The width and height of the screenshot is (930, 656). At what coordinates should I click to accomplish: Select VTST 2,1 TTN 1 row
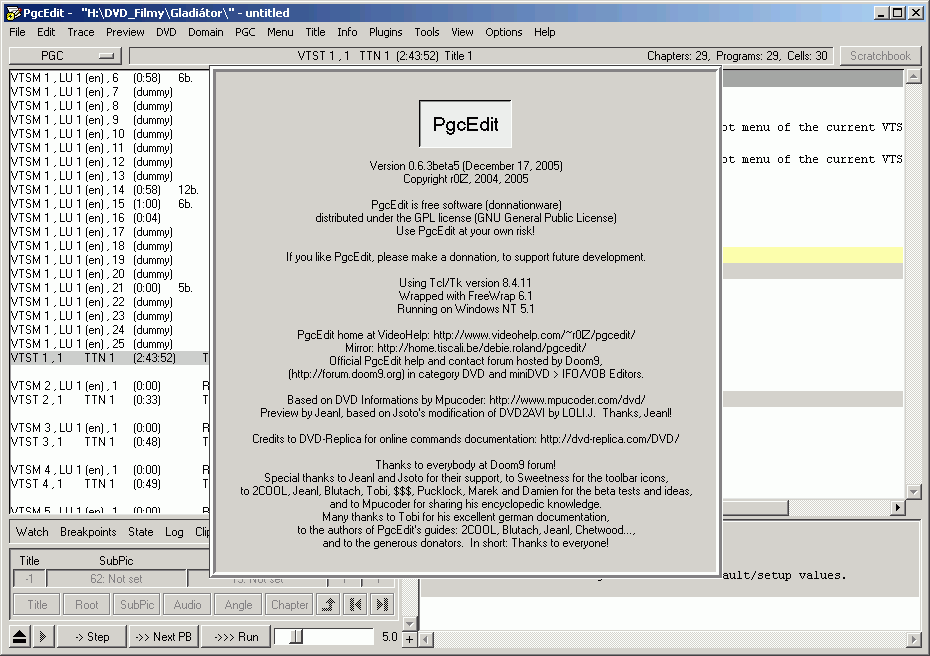pos(110,400)
